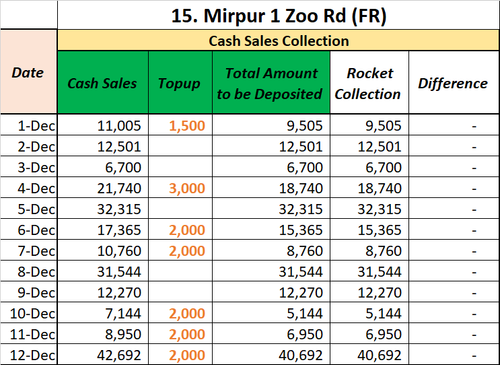Click the 2,000 topup for 7-Dec

point(180,250)
